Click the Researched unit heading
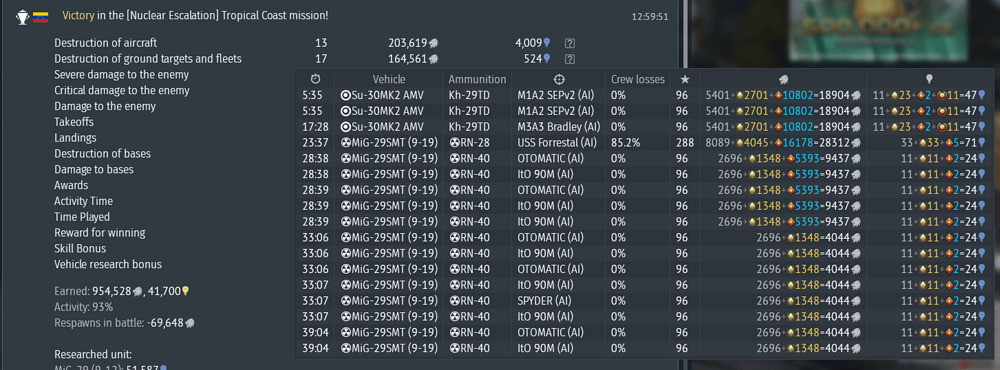Viewport: 1000px width, 370px height. [93, 355]
